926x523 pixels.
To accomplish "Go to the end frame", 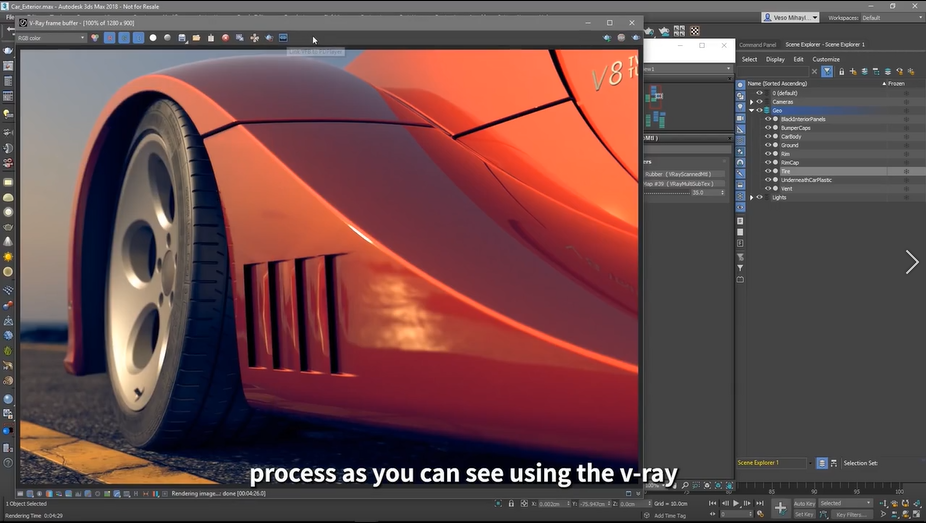I will (760, 504).
